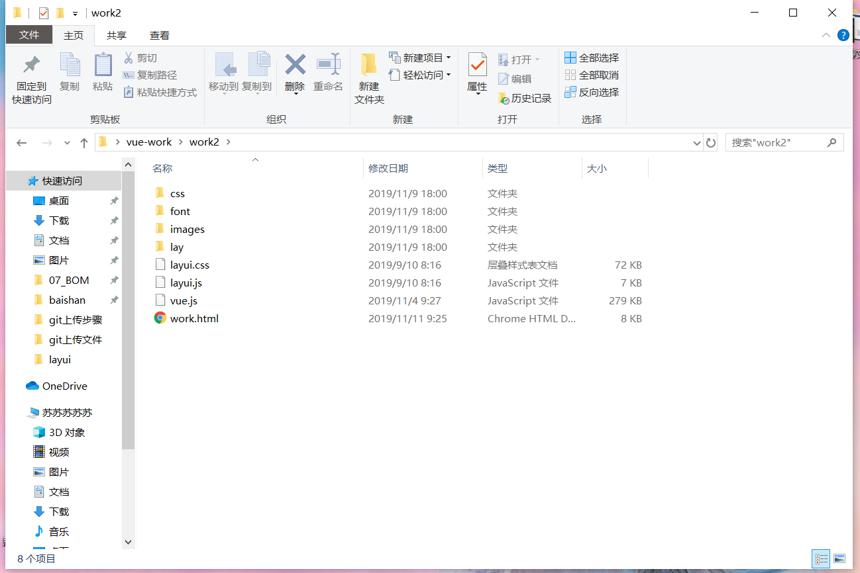Click Select All (全部选择) button
The width and height of the screenshot is (860, 573).
pyautogui.click(x=591, y=58)
